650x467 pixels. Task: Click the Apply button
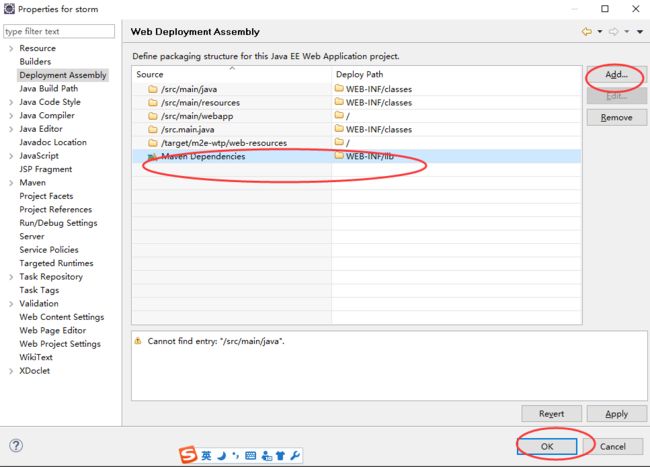pyautogui.click(x=616, y=414)
